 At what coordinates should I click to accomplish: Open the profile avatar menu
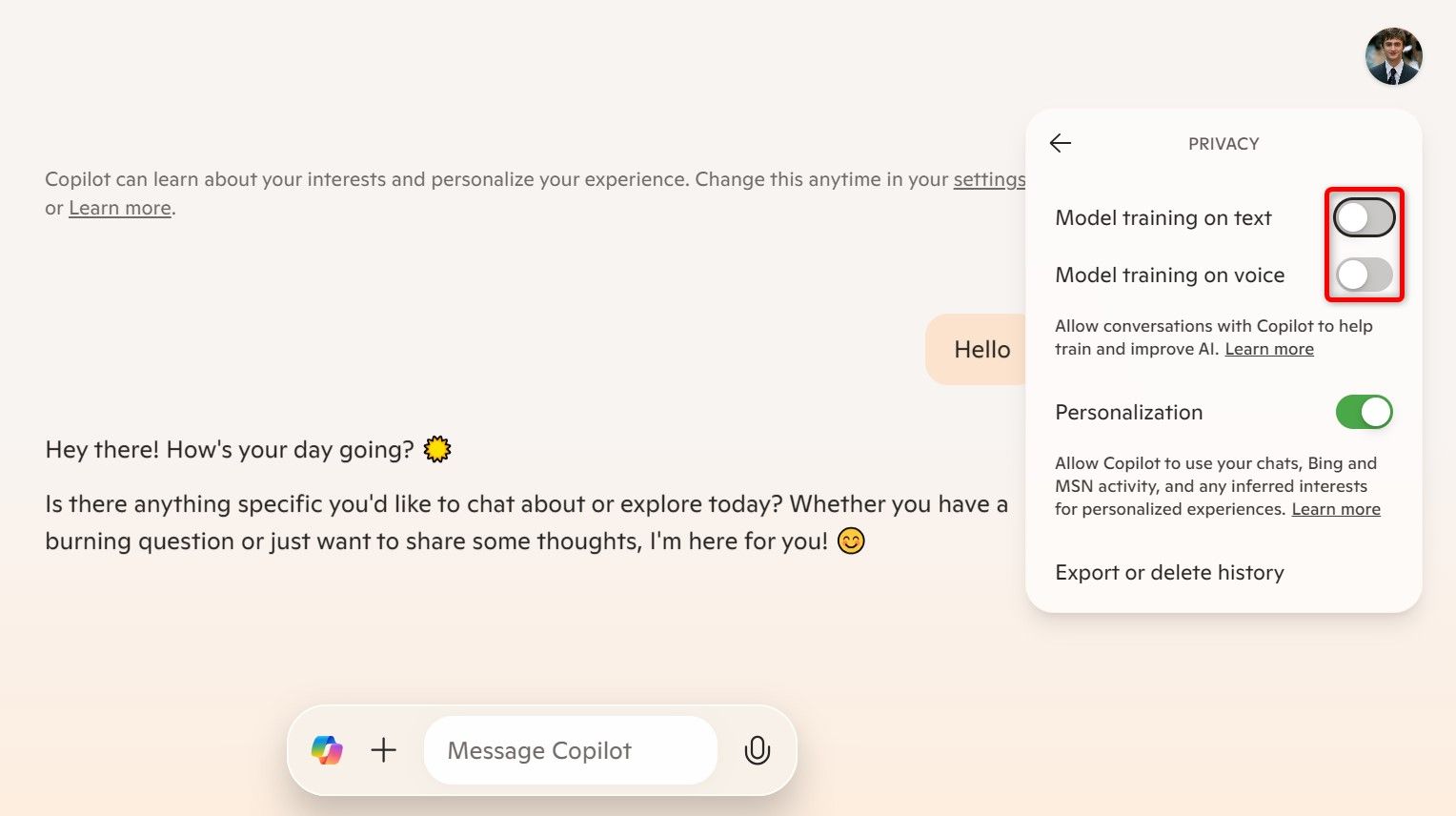point(1393,56)
